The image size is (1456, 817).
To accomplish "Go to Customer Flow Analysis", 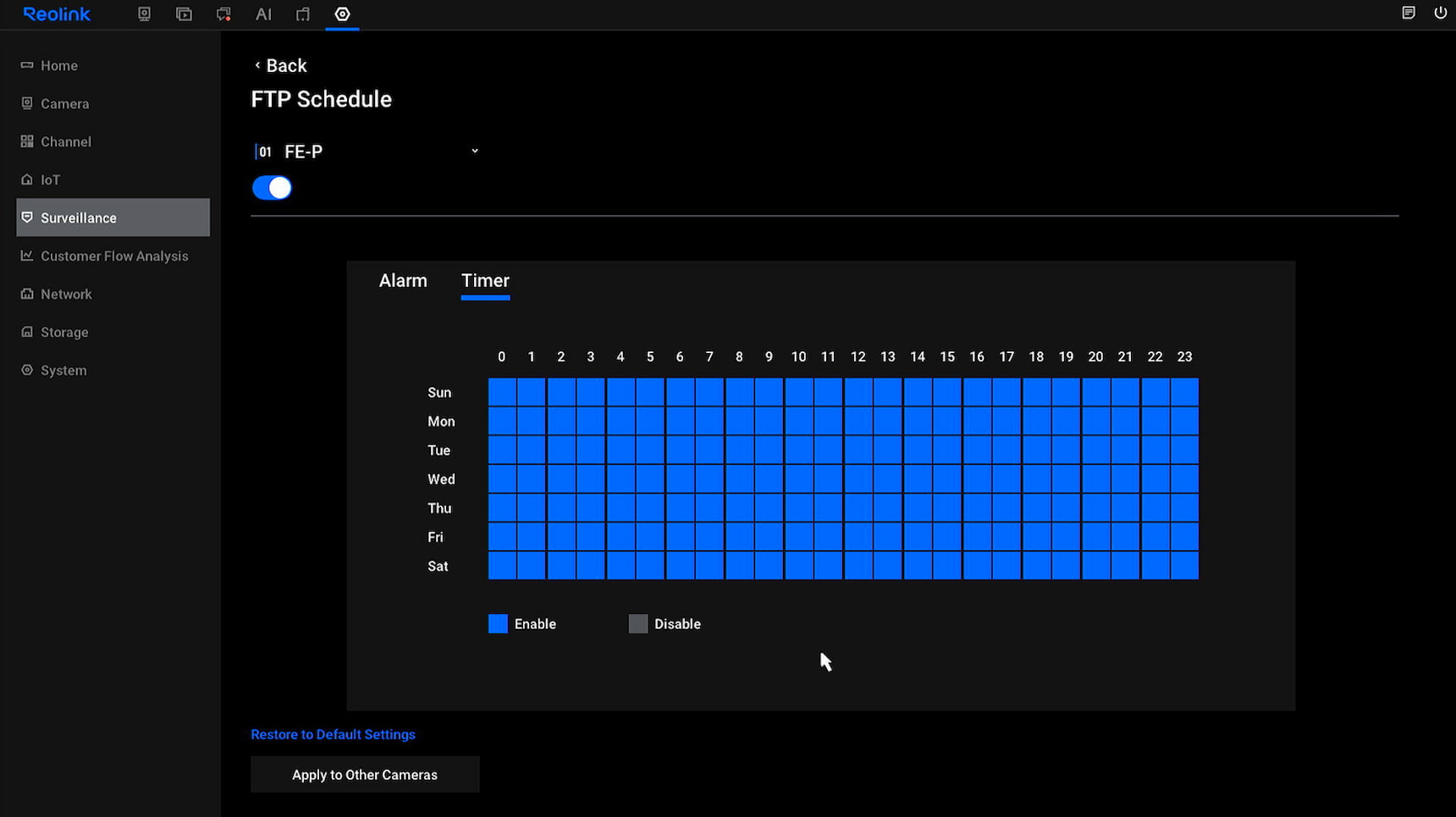I will click(113, 256).
